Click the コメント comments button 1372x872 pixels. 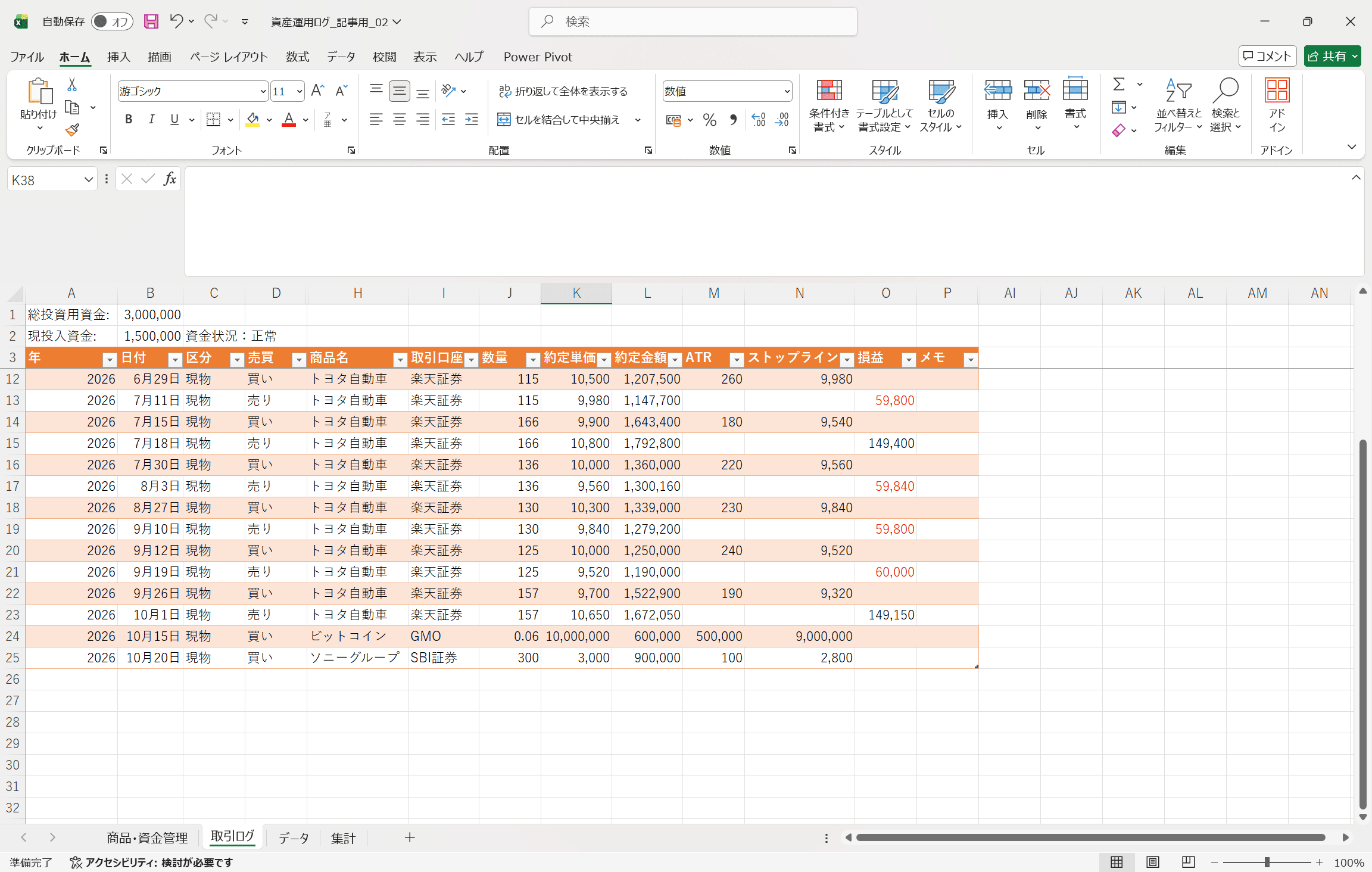(x=1267, y=56)
